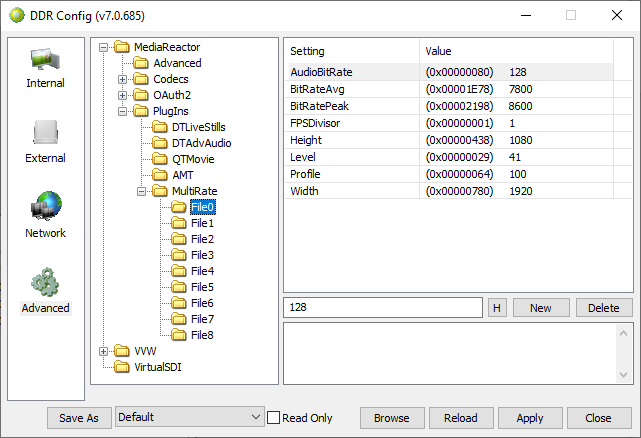The height and width of the screenshot is (438, 641).
Task: Click the File4 folder icon
Action: (x=179, y=271)
